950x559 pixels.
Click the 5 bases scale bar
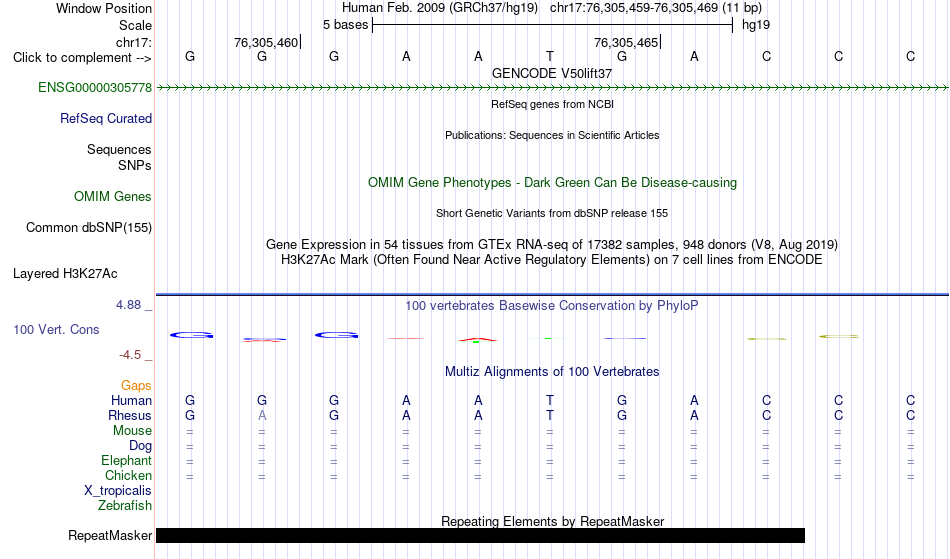[x=552, y=25]
